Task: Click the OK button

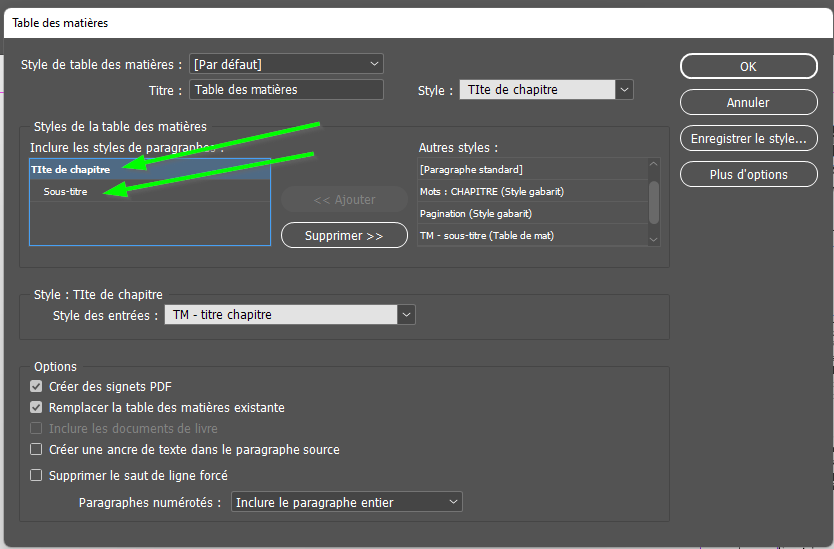Action: click(x=748, y=67)
